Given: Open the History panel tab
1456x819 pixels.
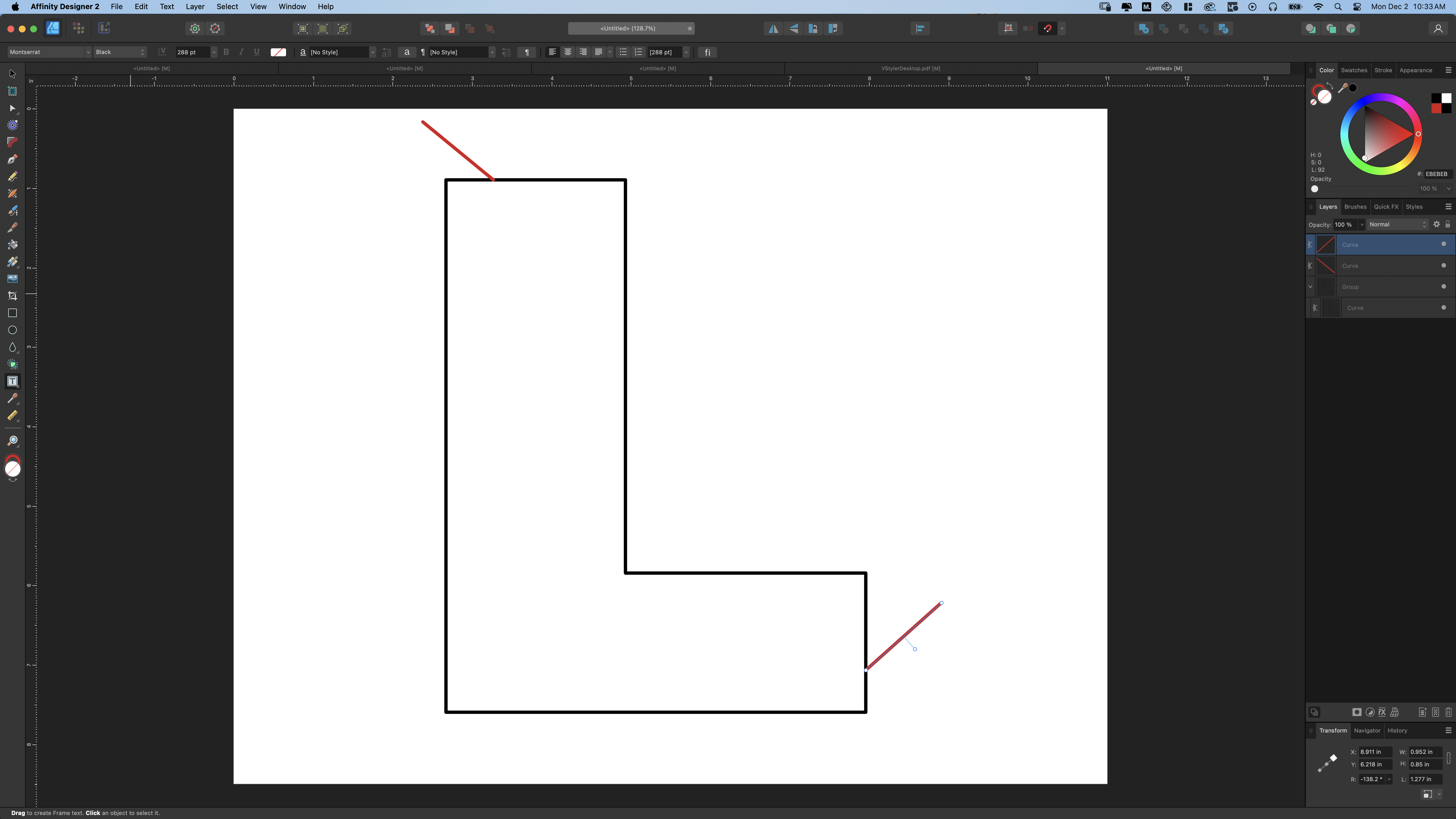Looking at the screenshot, I should pyautogui.click(x=1397, y=730).
